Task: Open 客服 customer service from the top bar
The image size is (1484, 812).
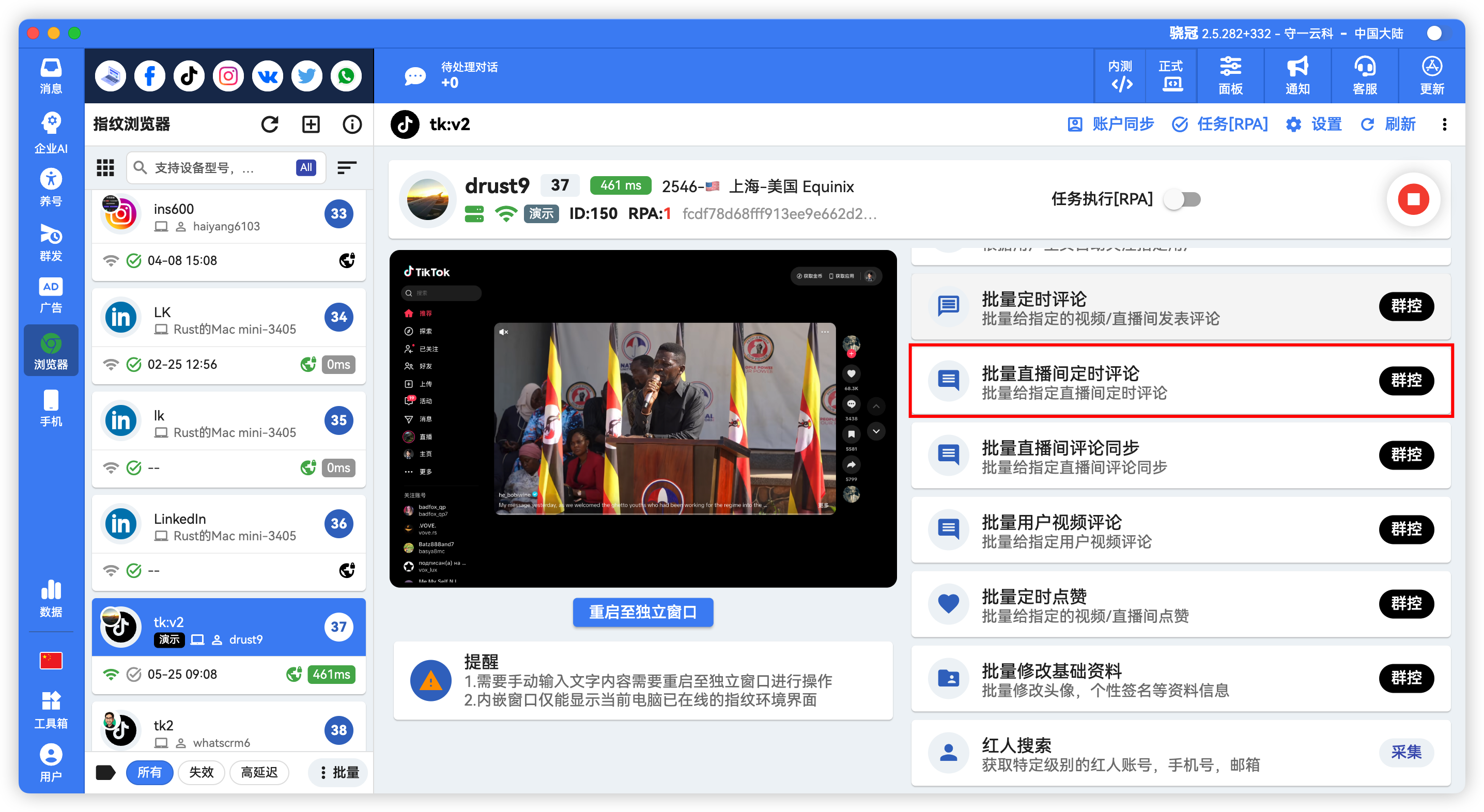Action: pyautogui.click(x=1365, y=75)
